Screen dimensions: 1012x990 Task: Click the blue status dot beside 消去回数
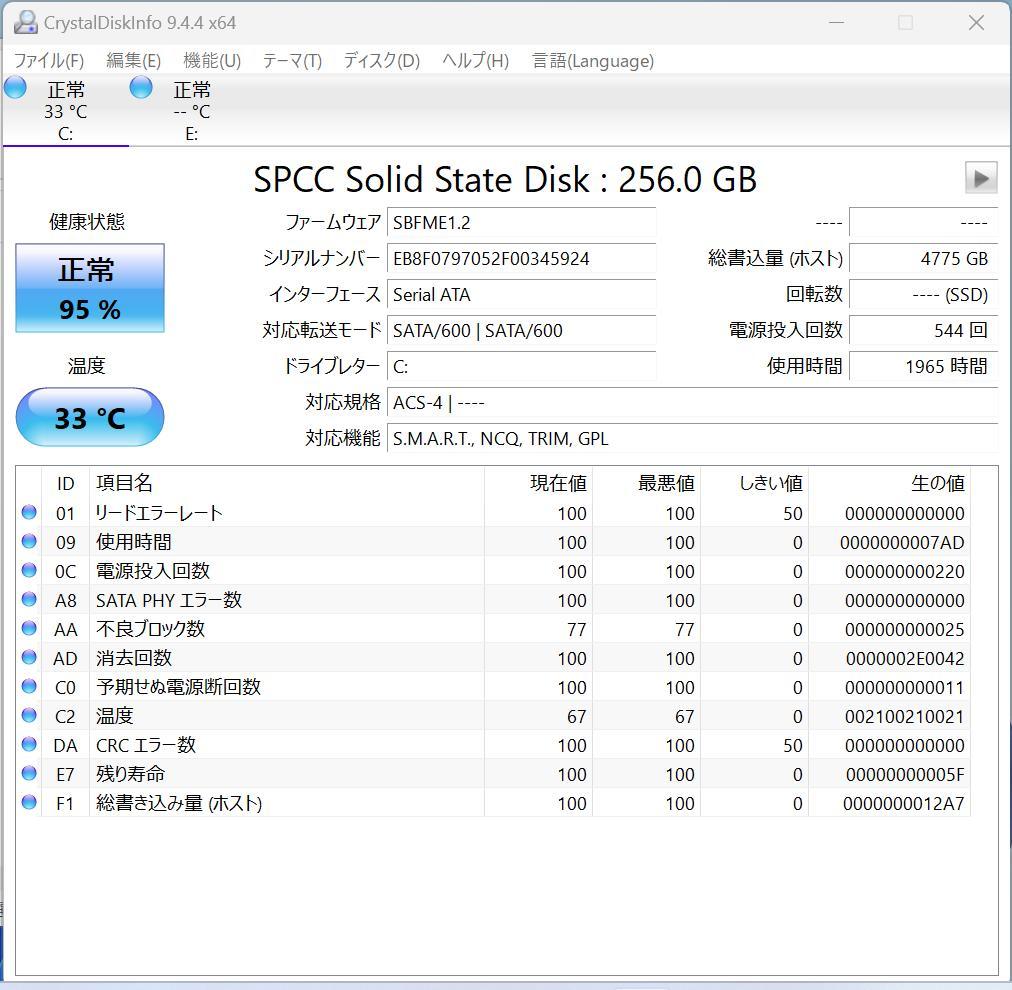tap(29, 658)
